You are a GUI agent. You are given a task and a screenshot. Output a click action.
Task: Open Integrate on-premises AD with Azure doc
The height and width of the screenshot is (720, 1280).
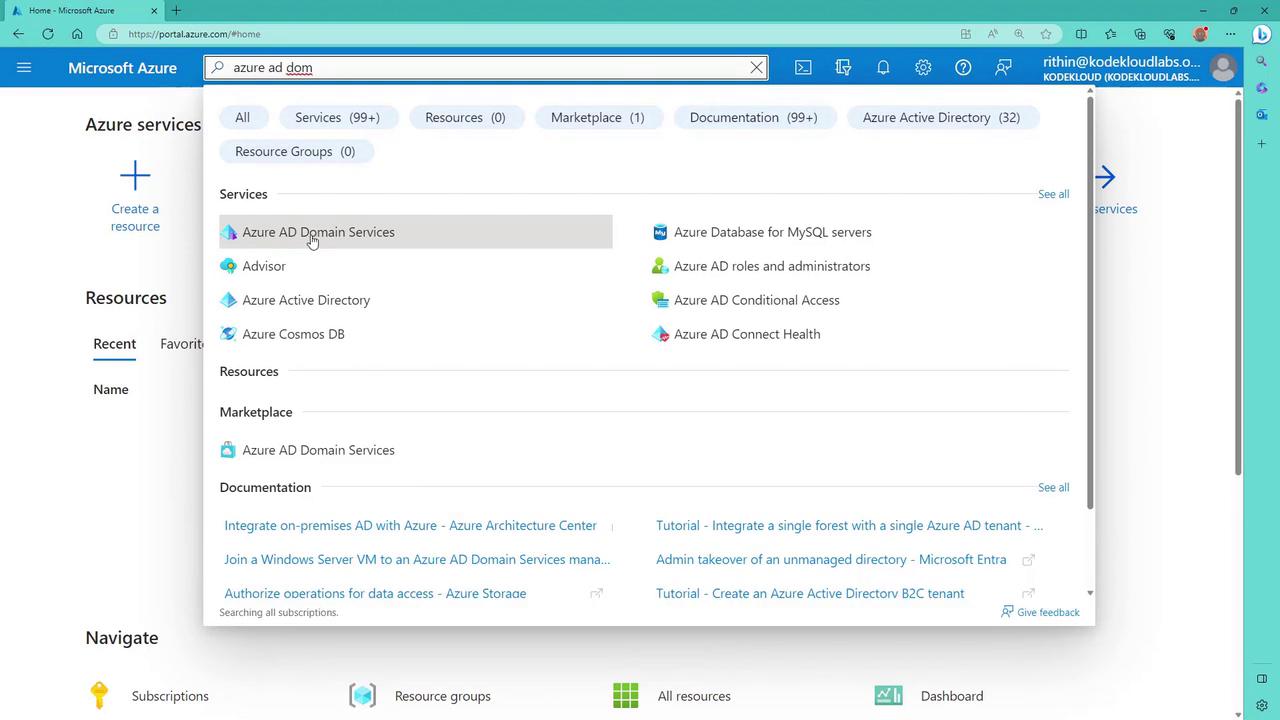(410, 525)
